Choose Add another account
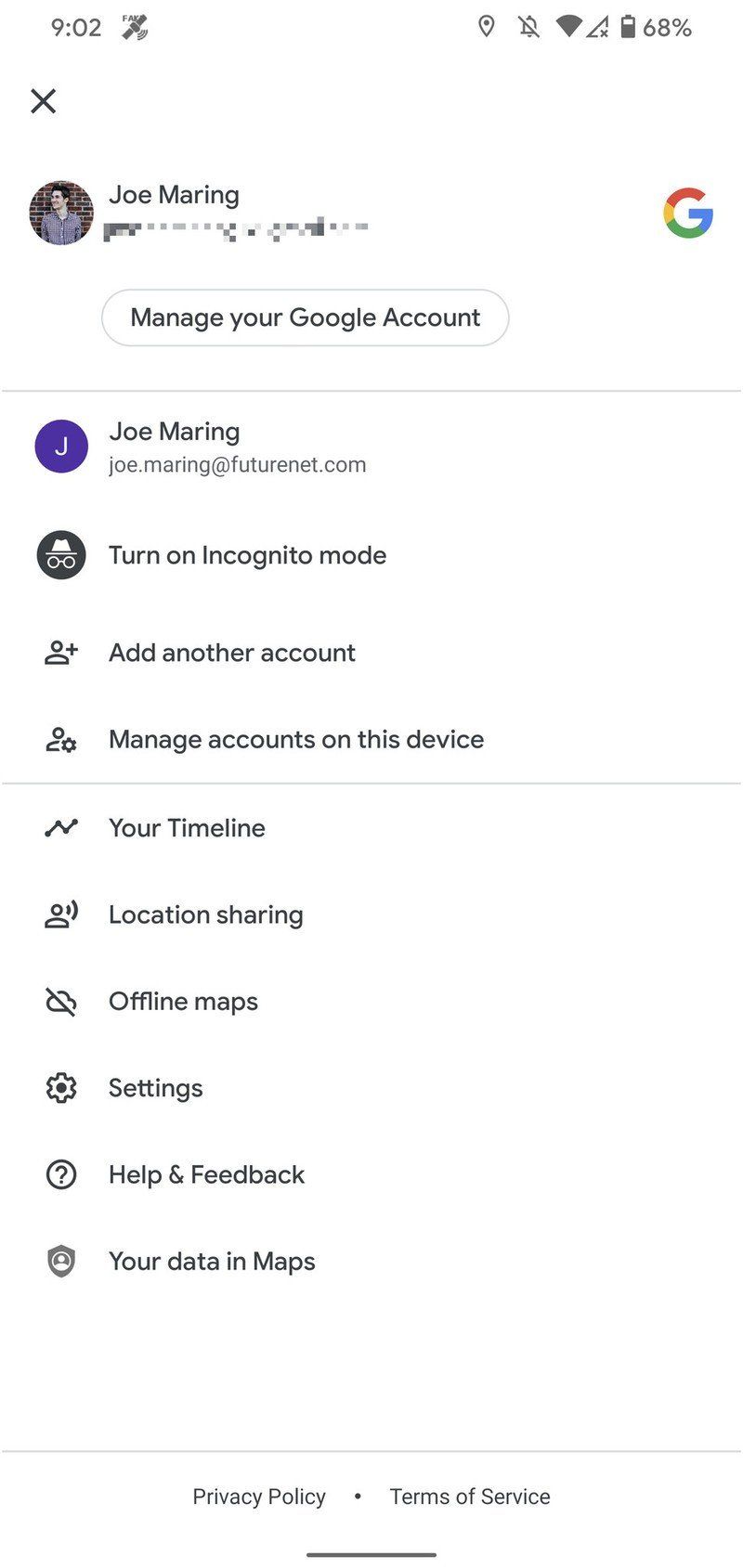Viewport: 743px width, 1568px height. click(232, 653)
